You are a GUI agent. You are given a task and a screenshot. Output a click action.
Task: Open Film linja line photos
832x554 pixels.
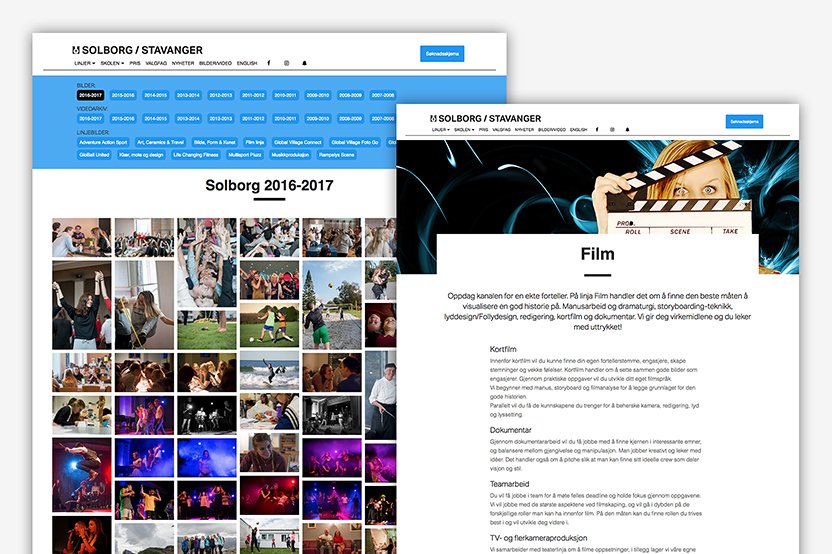pos(255,142)
